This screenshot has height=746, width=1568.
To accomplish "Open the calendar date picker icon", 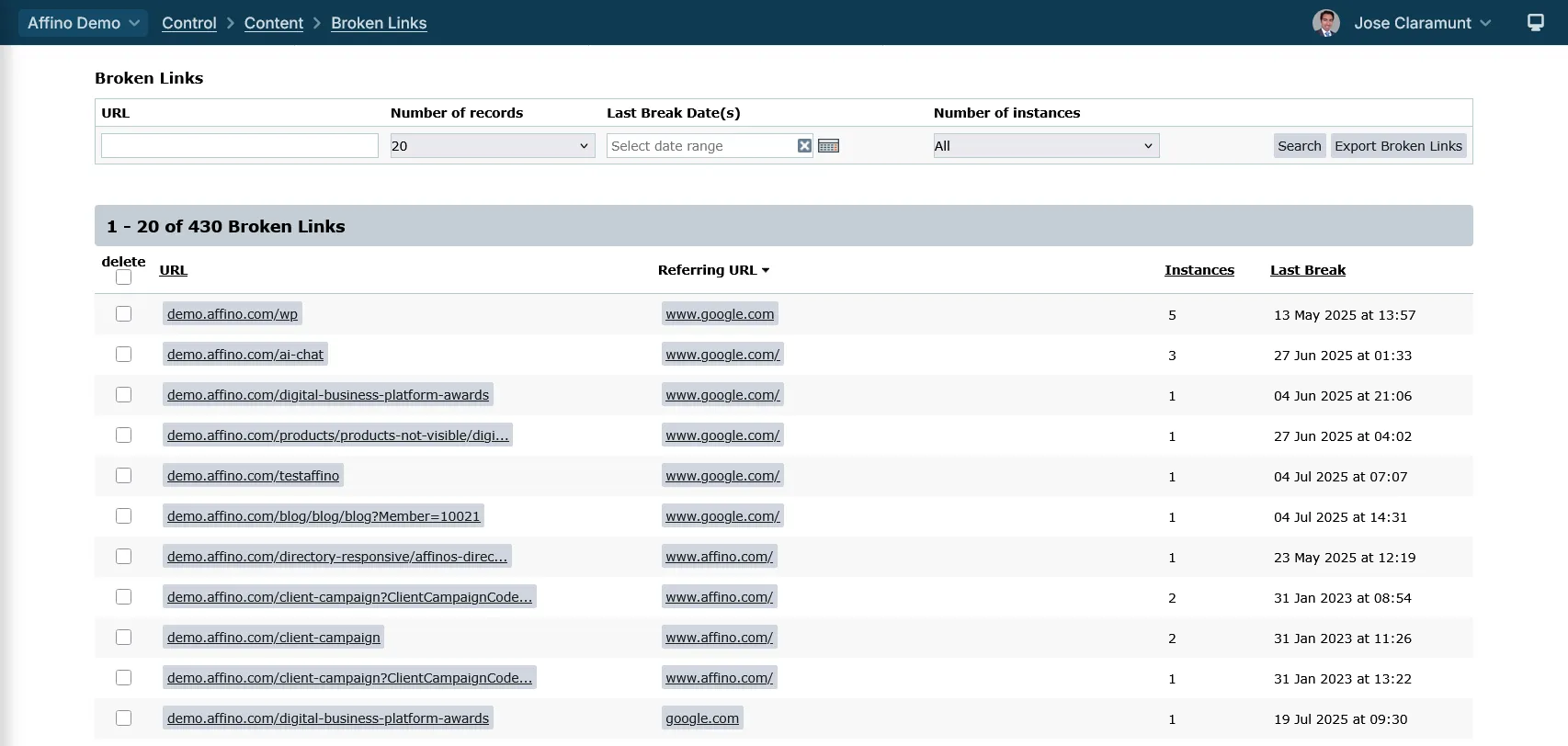I will (x=828, y=146).
